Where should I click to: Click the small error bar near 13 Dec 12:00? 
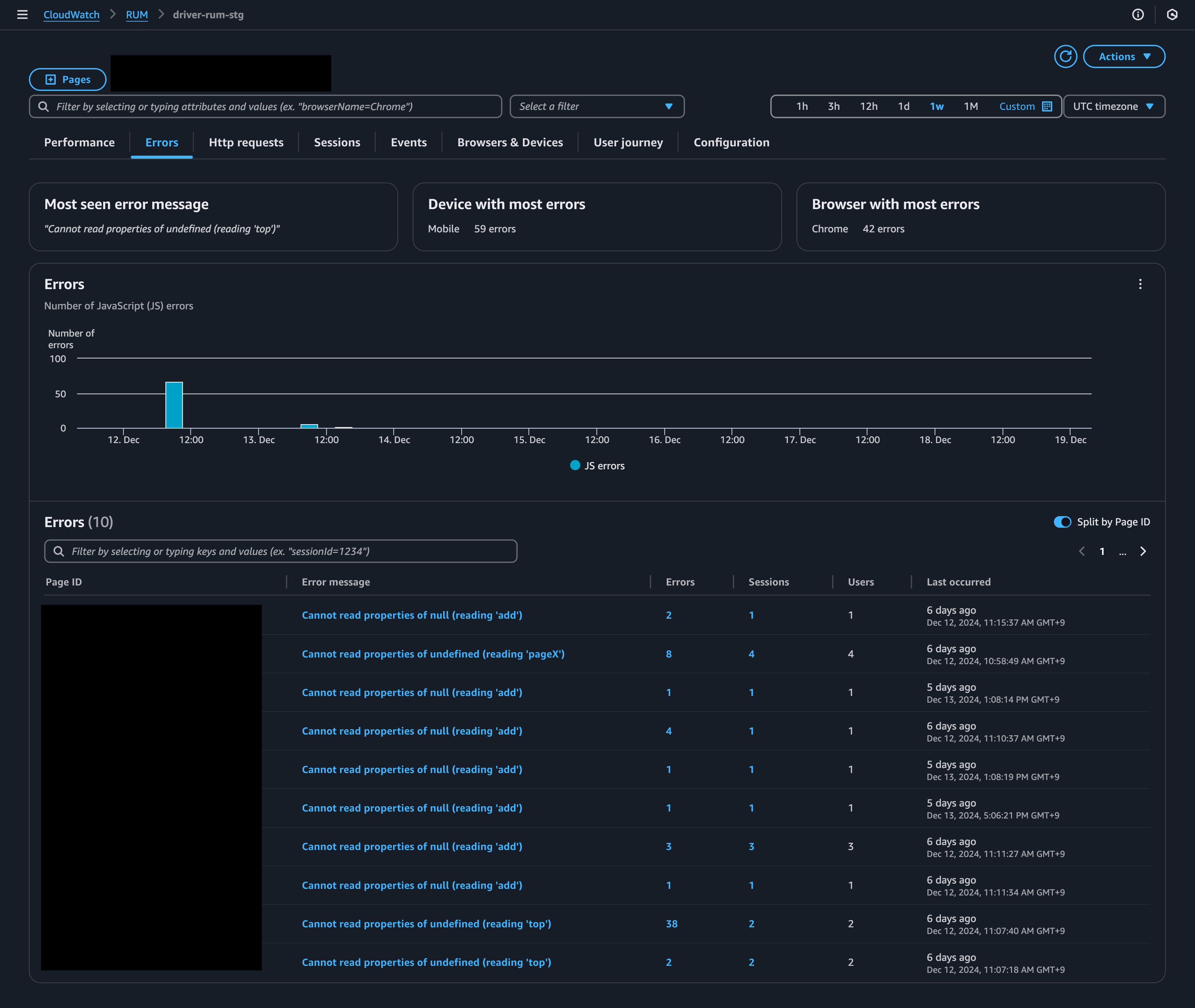point(309,426)
